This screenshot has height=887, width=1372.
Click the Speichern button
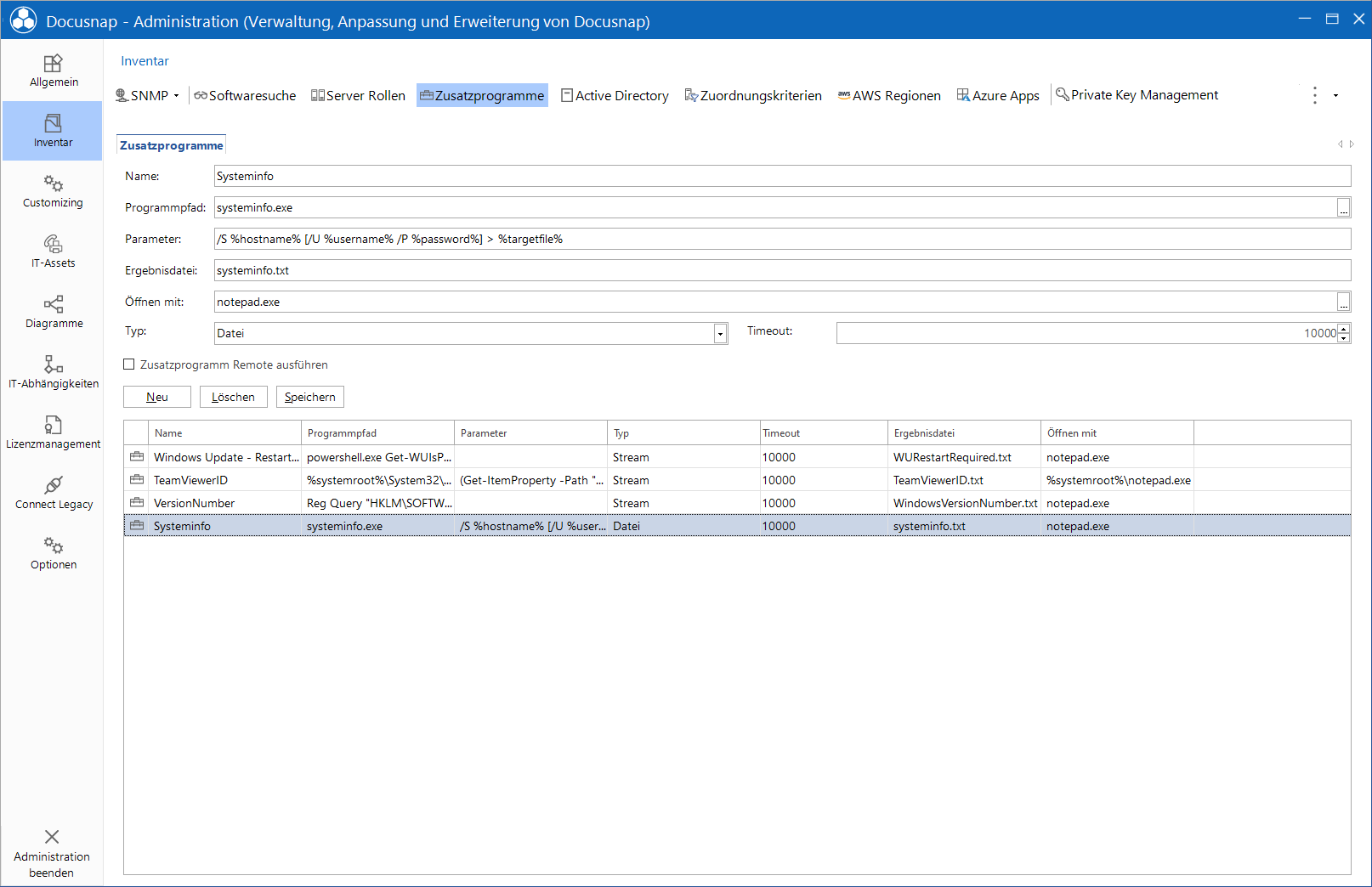click(310, 397)
